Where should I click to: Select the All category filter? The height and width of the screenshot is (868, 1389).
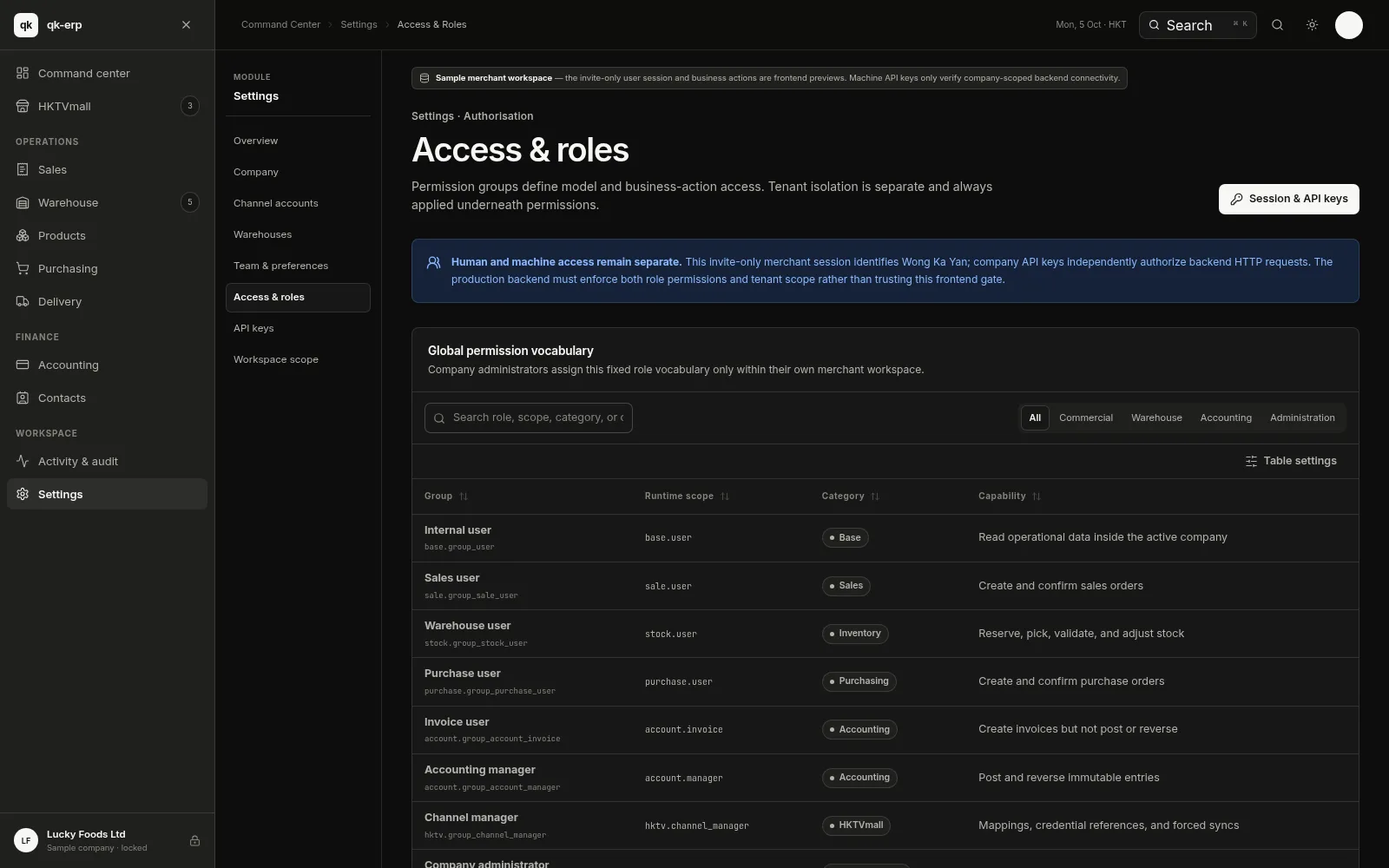point(1035,418)
